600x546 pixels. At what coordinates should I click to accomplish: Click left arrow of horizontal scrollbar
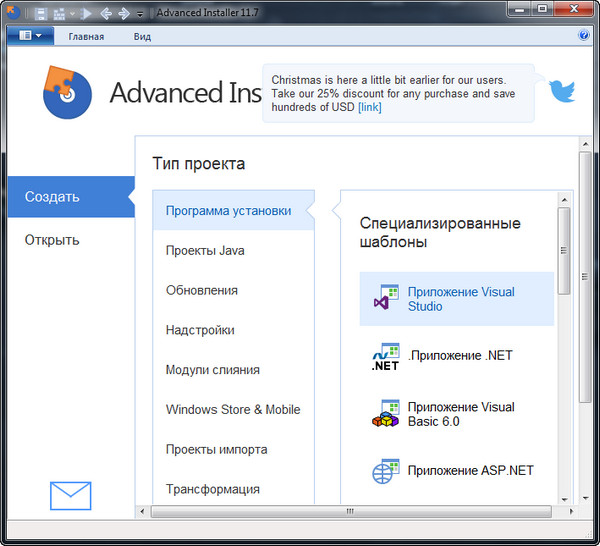[x=142, y=511]
